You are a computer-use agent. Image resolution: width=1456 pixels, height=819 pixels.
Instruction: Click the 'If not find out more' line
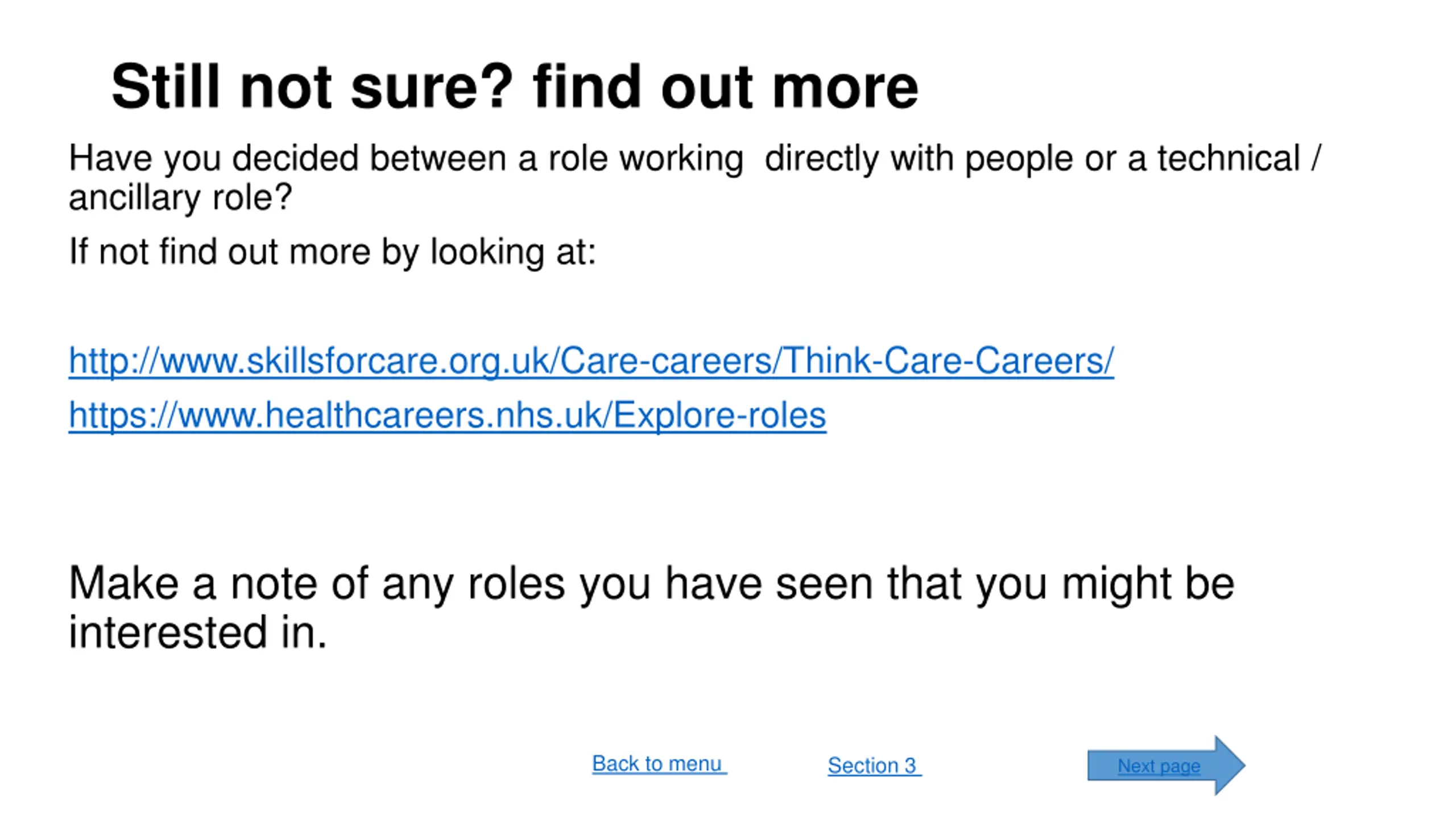click(332, 252)
